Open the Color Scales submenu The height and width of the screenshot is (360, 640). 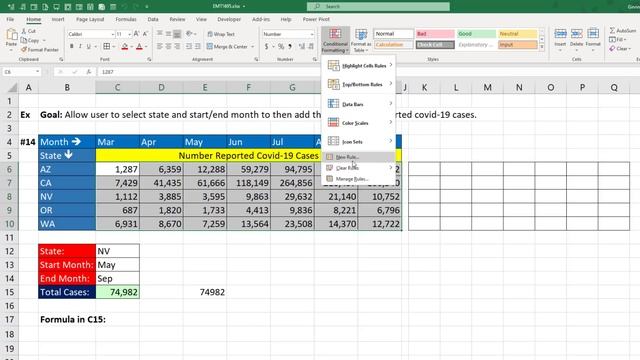point(359,123)
